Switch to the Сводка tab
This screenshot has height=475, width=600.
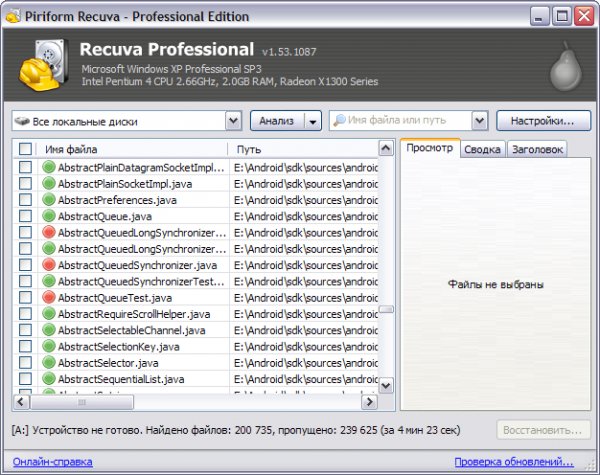(x=482, y=149)
